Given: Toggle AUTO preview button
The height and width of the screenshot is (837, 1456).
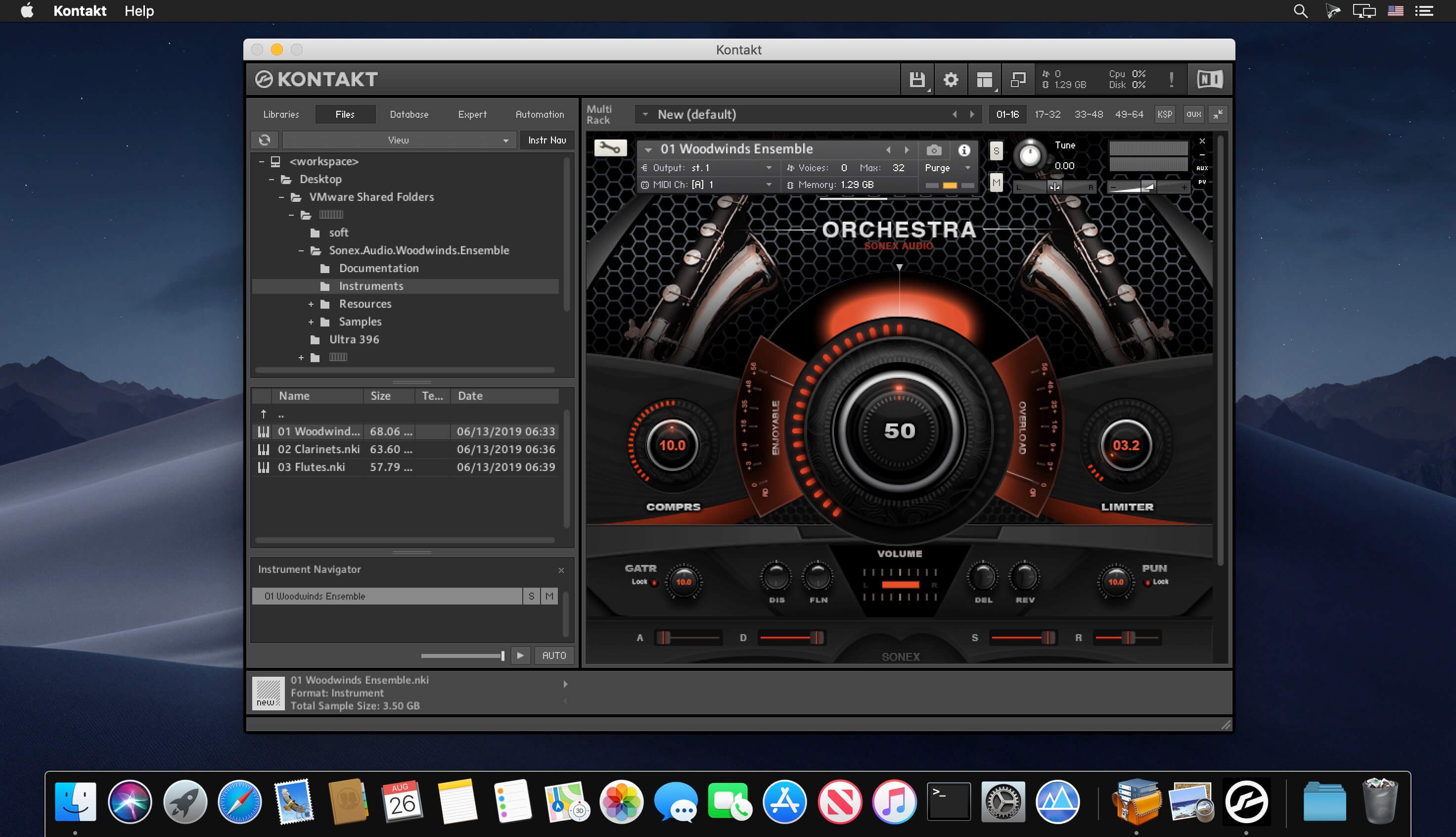Looking at the screenshot, I should [554, 655].
